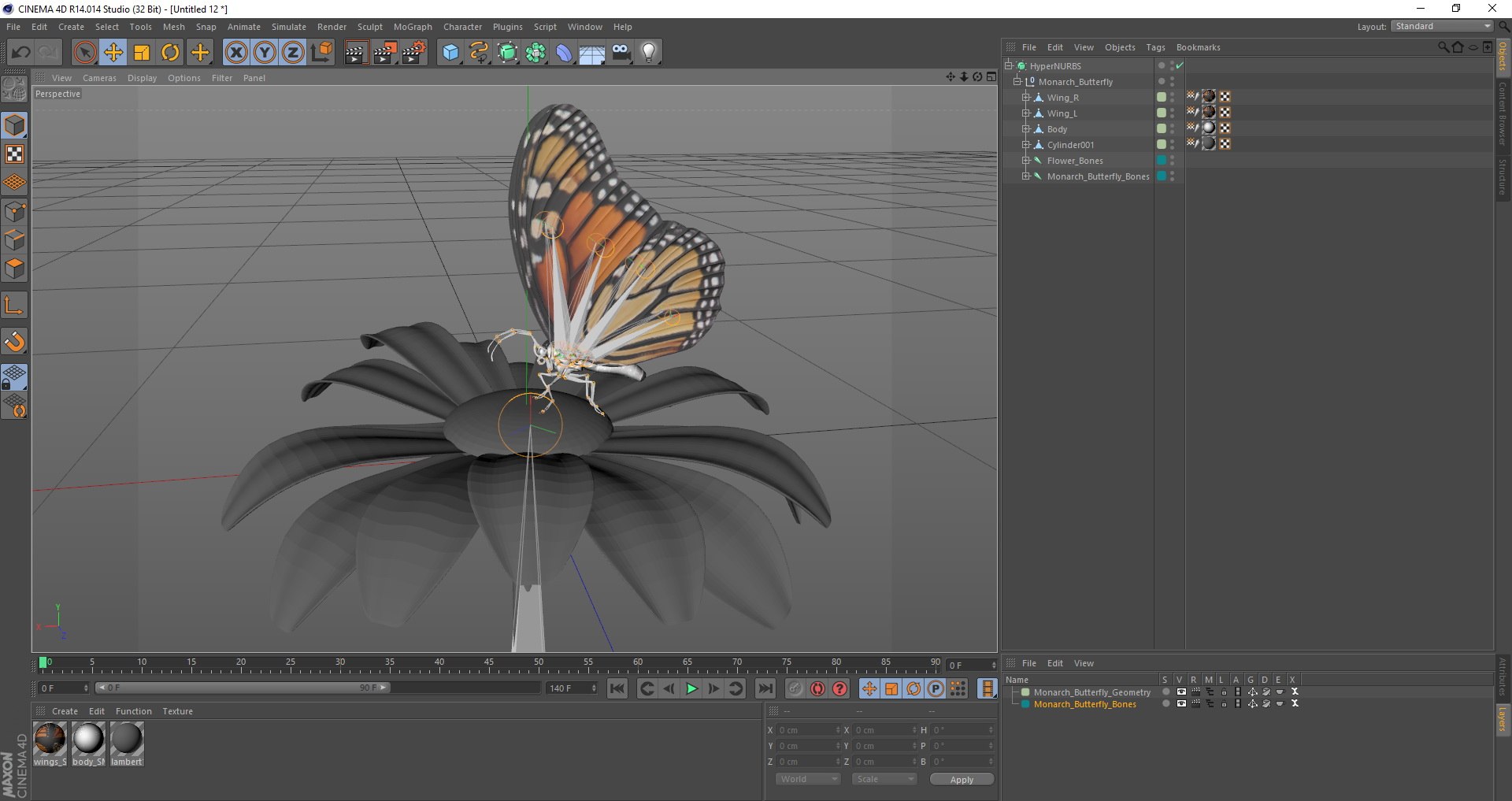Image resolution: width=1512 pixels, height=801 pixels.
Task: Toggle visibility dots for Monarch_Butterfly
Action: [x=1172, y=81]
